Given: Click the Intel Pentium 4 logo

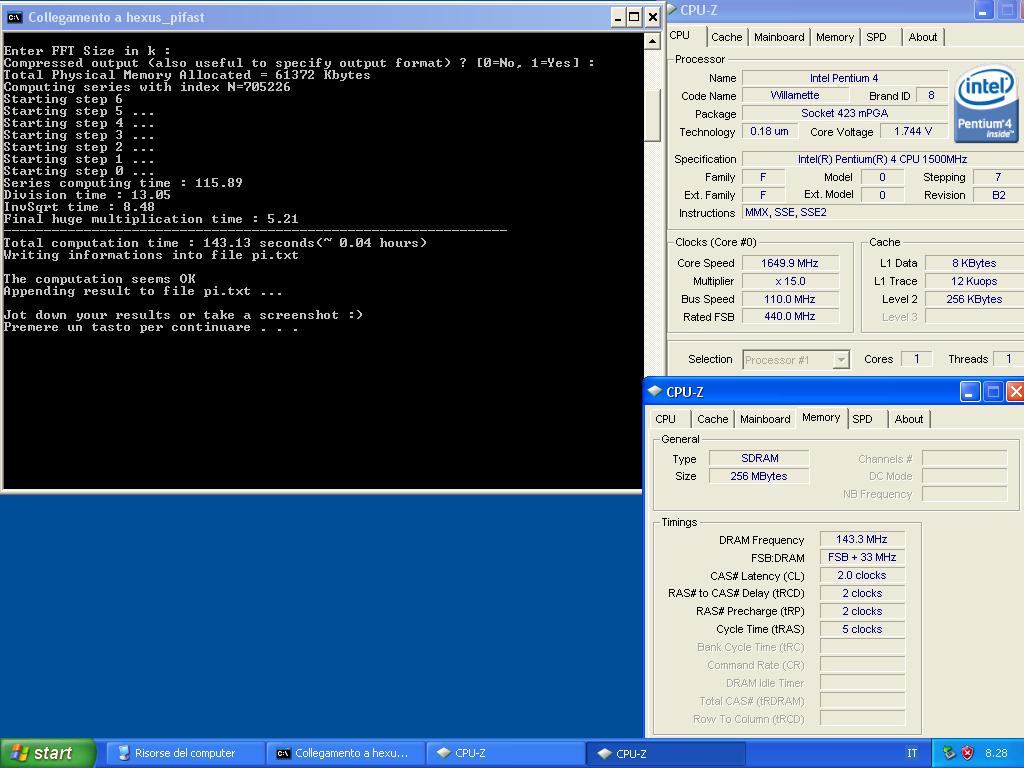Looking at the screenshot, I should tap(986, 103).
